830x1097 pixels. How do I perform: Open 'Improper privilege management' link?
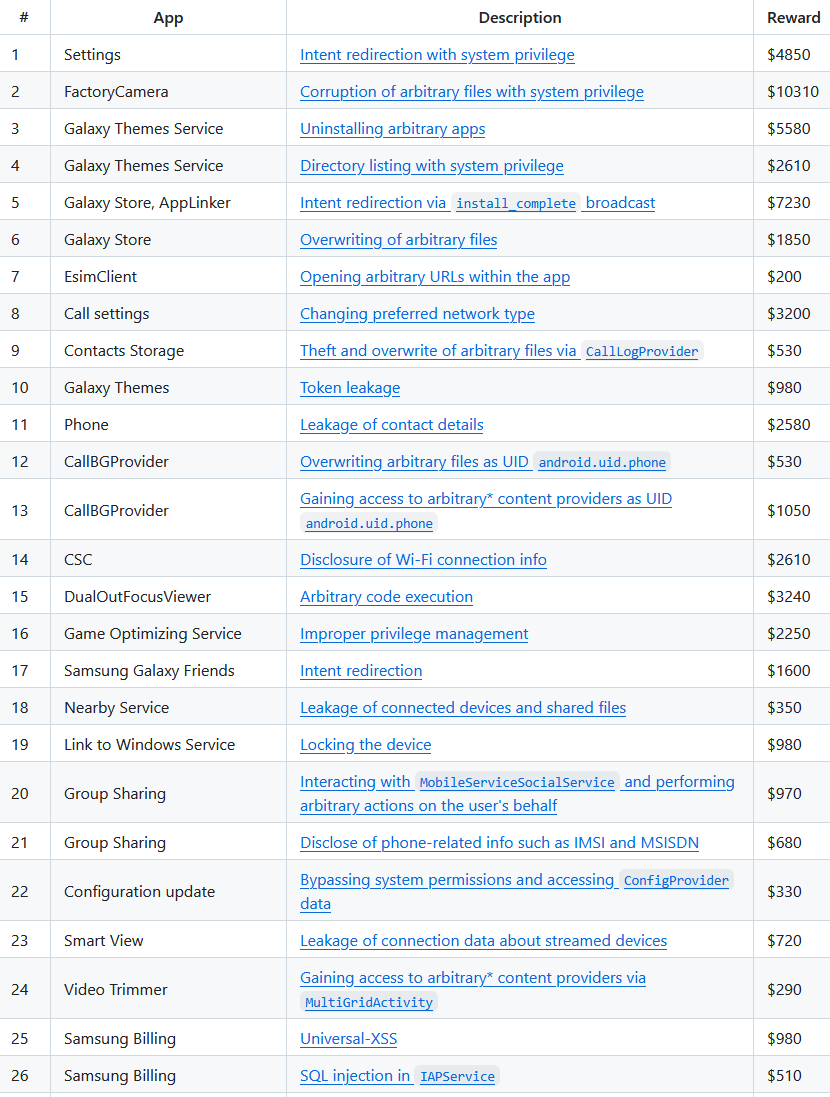click(x=414, y=634)
